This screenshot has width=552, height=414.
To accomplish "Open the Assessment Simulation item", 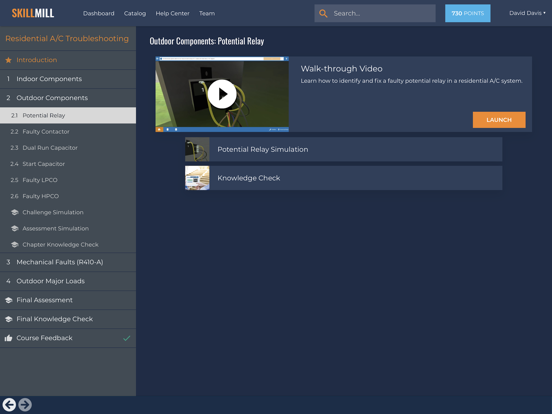I will [x=68, y=228].
